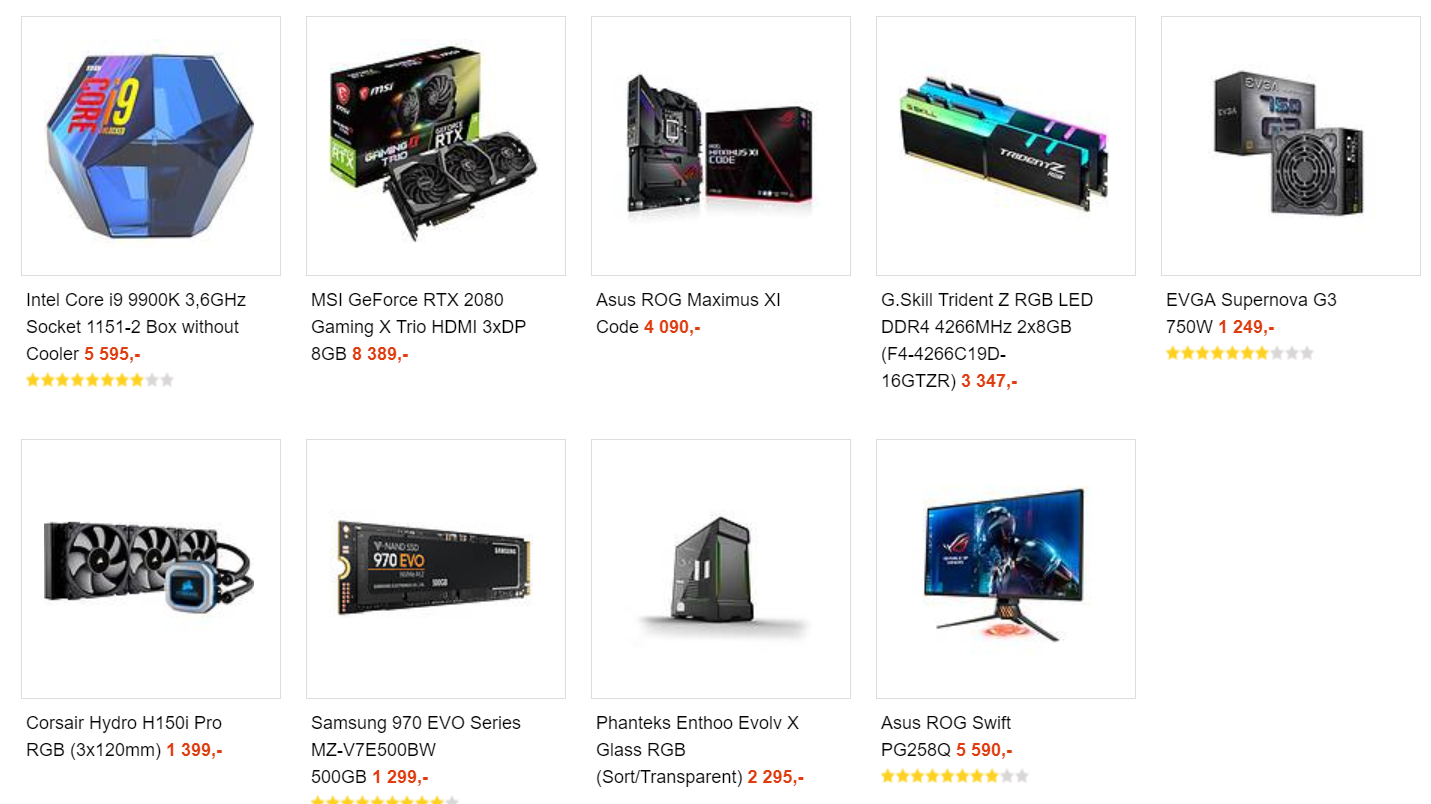Click the Asus ROG Swift PG258Q link
The image size is (1431, 804).
[x=946, y=736]
